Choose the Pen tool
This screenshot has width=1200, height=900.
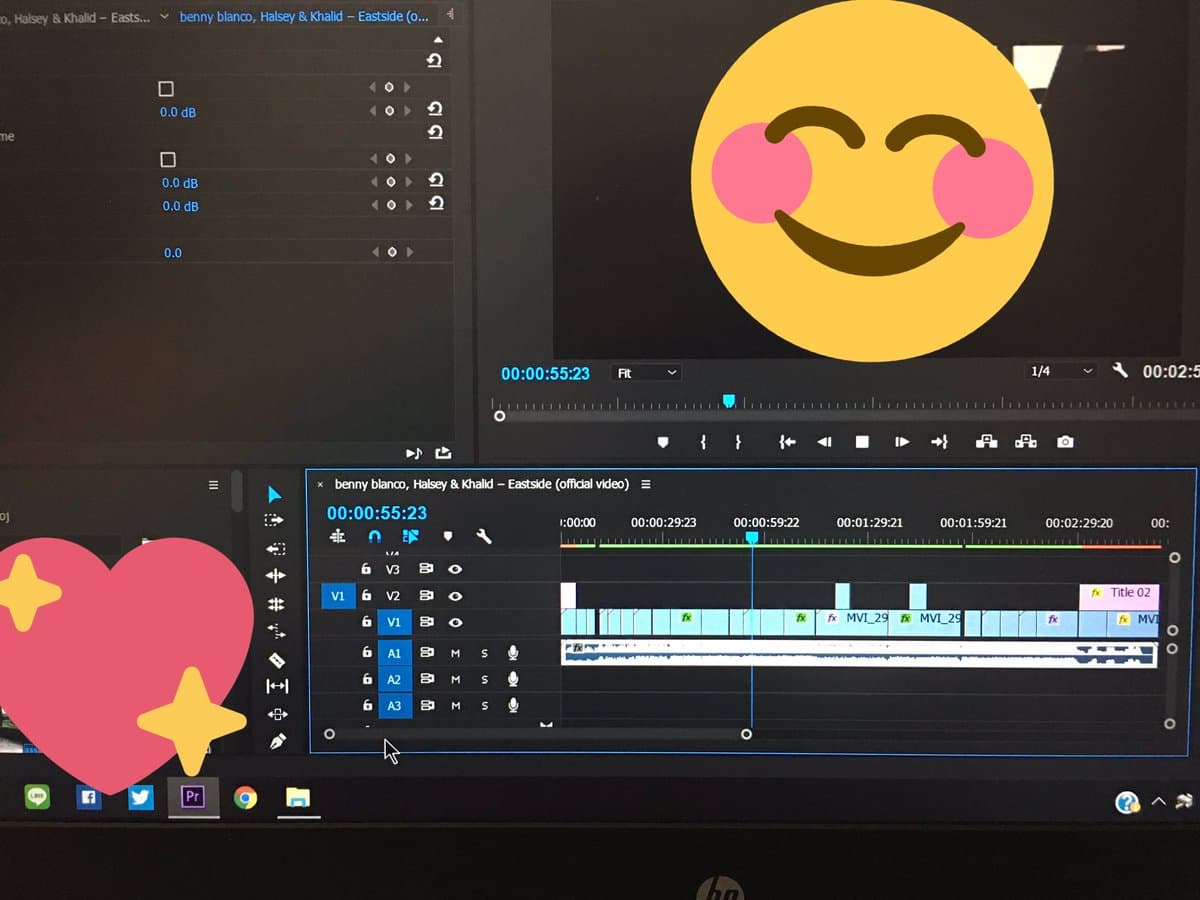tap(277, 741)
